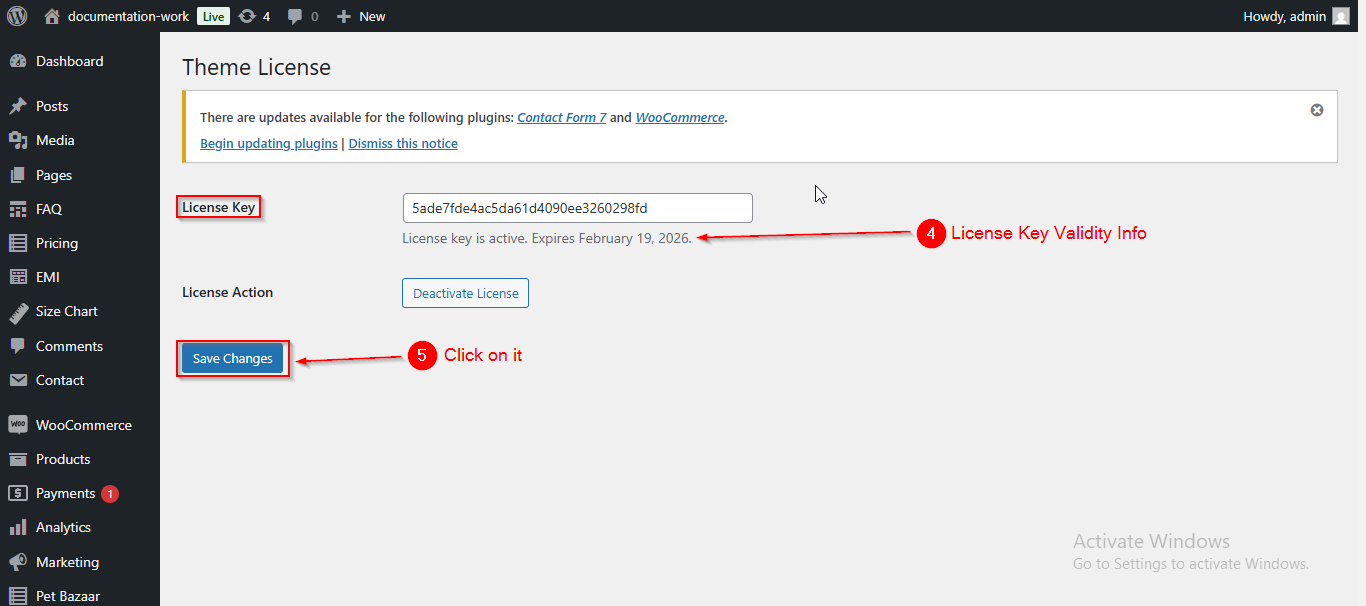Click the License Action label
This screenshot has height=606, width=1366.
point(228,292)
